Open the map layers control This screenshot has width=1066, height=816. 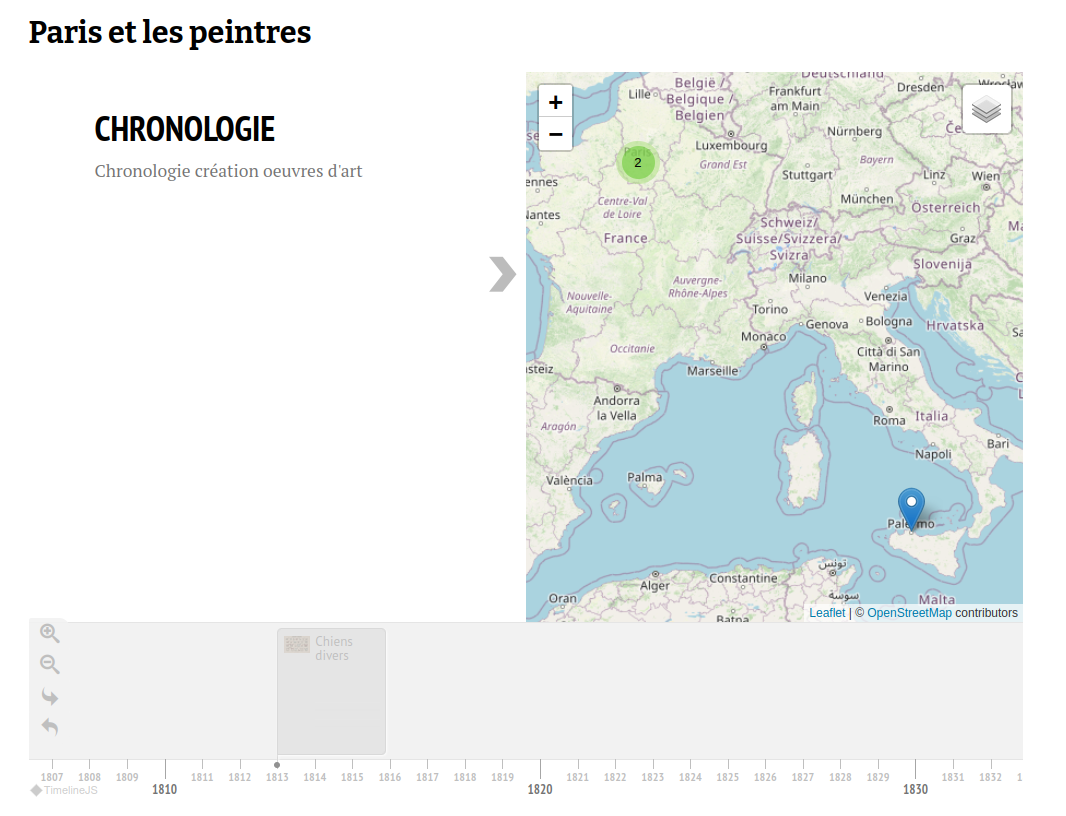point(986,109)
